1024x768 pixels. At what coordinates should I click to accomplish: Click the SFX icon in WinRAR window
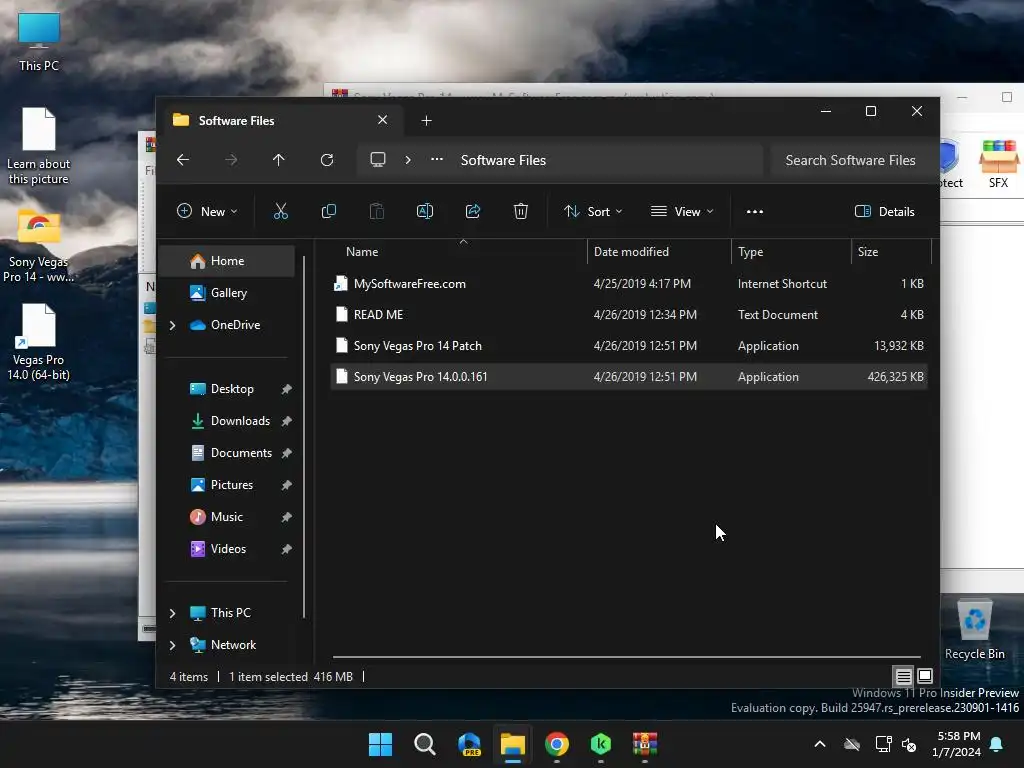click(x=999, y=165)
